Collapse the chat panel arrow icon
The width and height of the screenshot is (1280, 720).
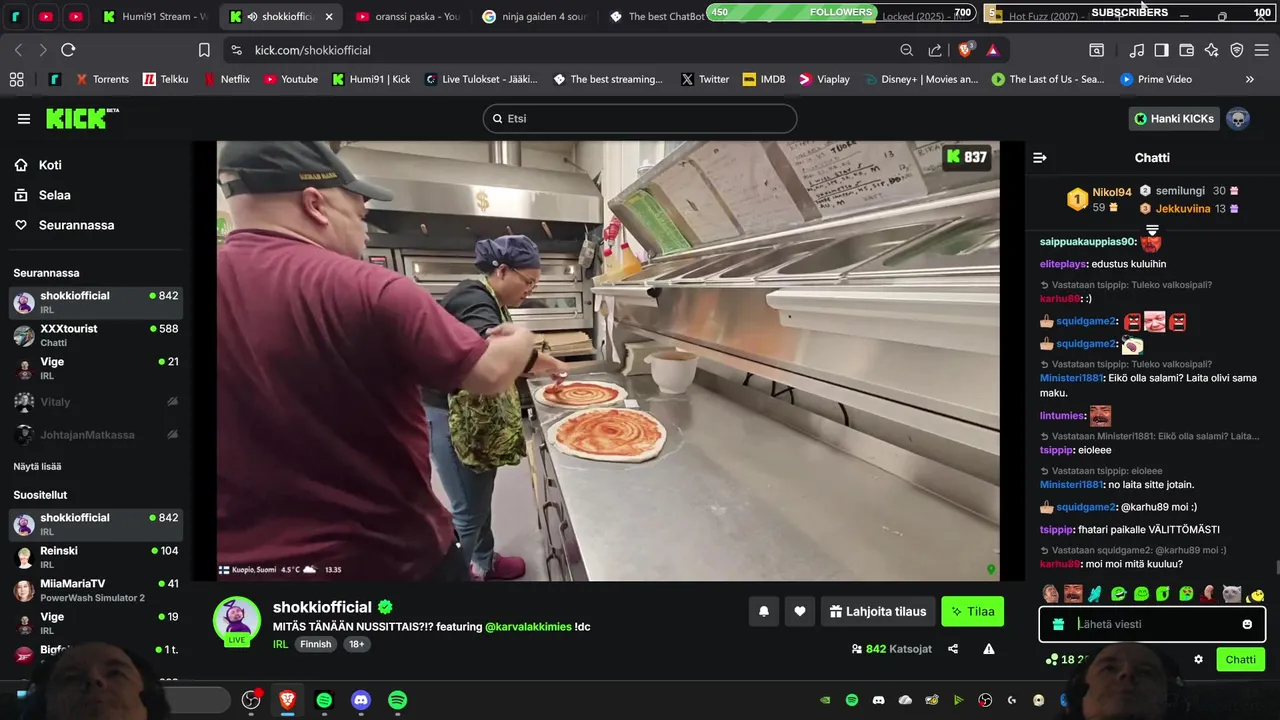(x=1040, y=158)
